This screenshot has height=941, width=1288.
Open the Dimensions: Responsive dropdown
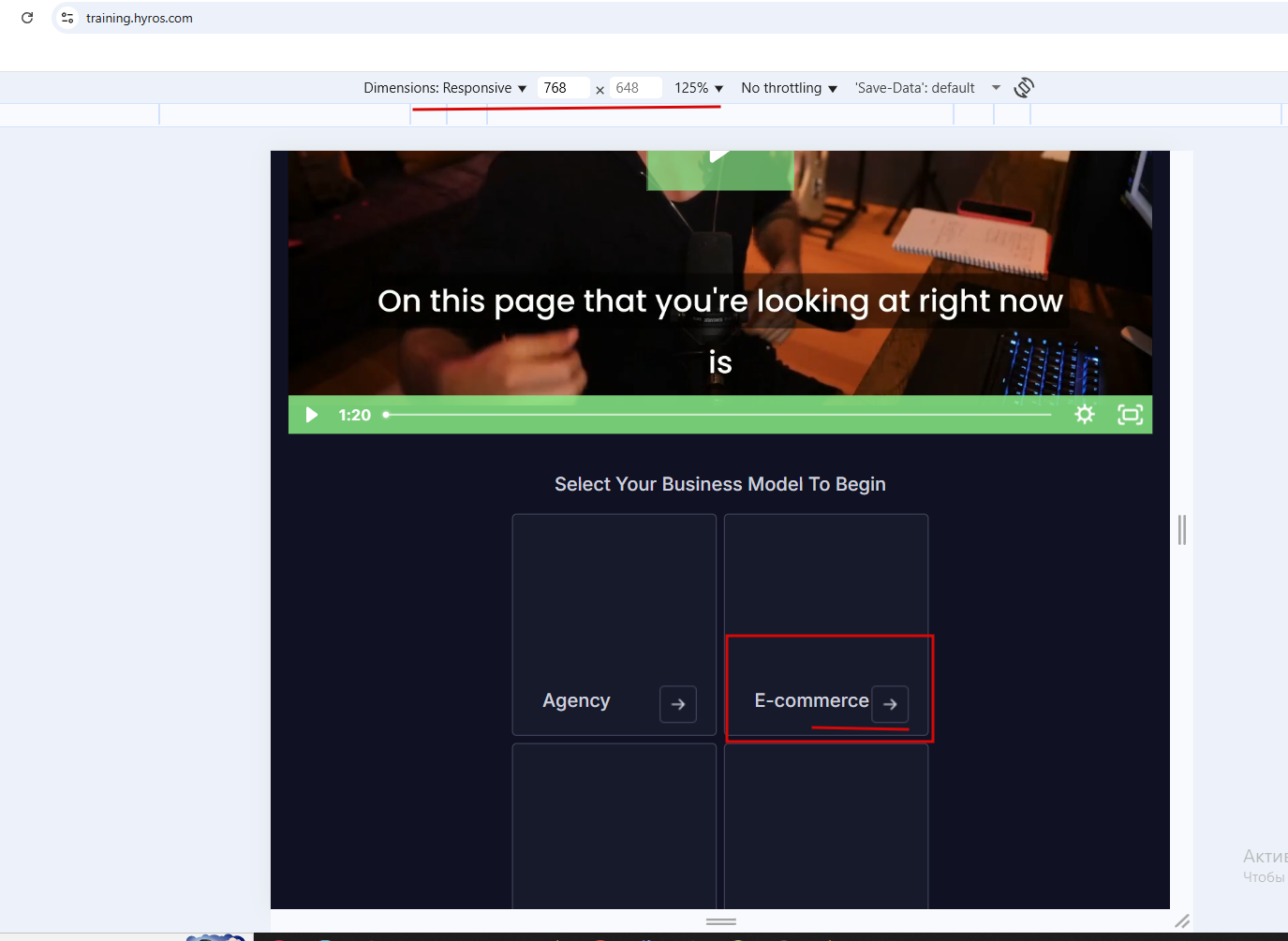(x=445, y=88)
